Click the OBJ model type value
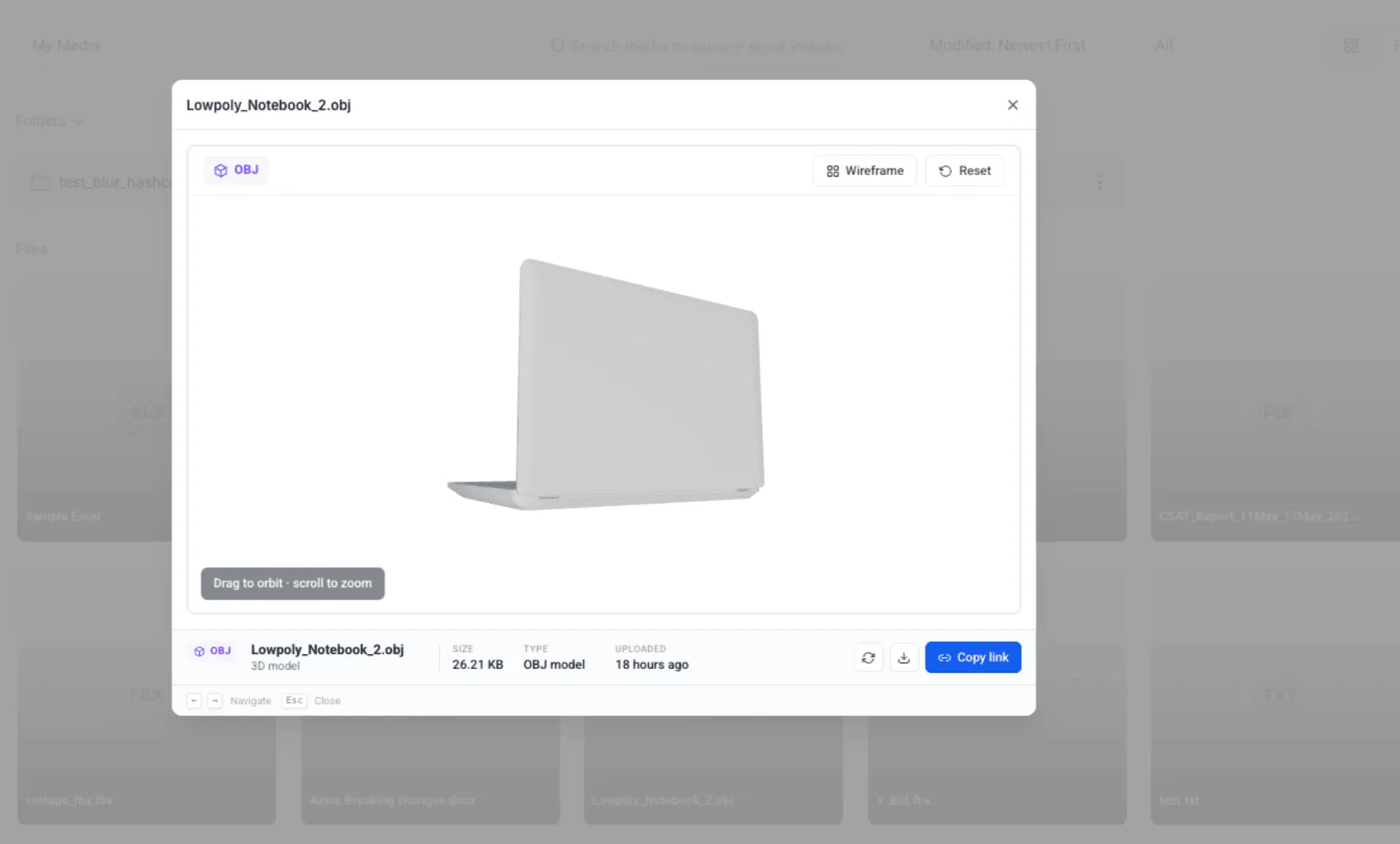 tap(554, 664)
